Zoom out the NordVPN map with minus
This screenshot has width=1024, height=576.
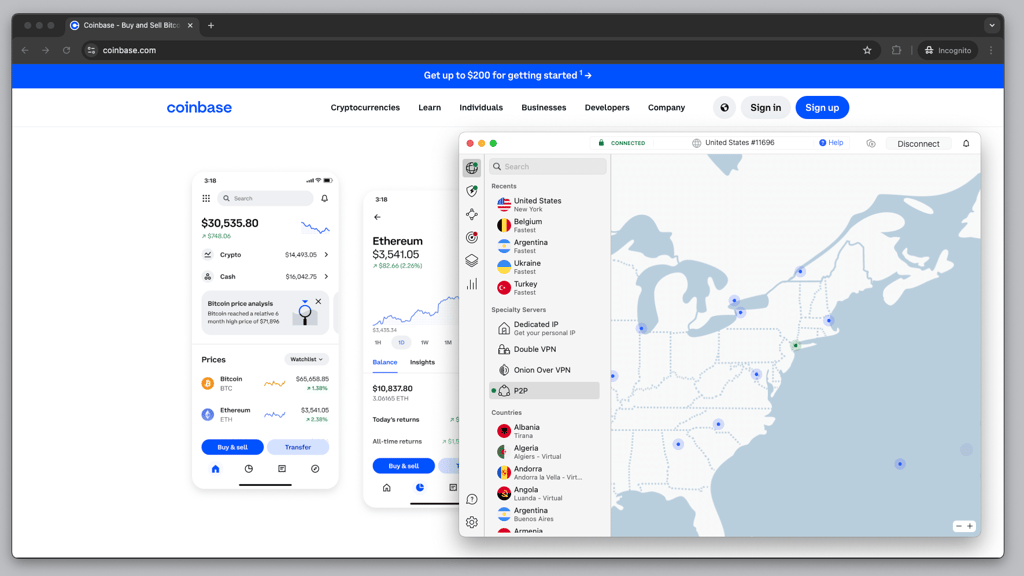click(959, 526)
